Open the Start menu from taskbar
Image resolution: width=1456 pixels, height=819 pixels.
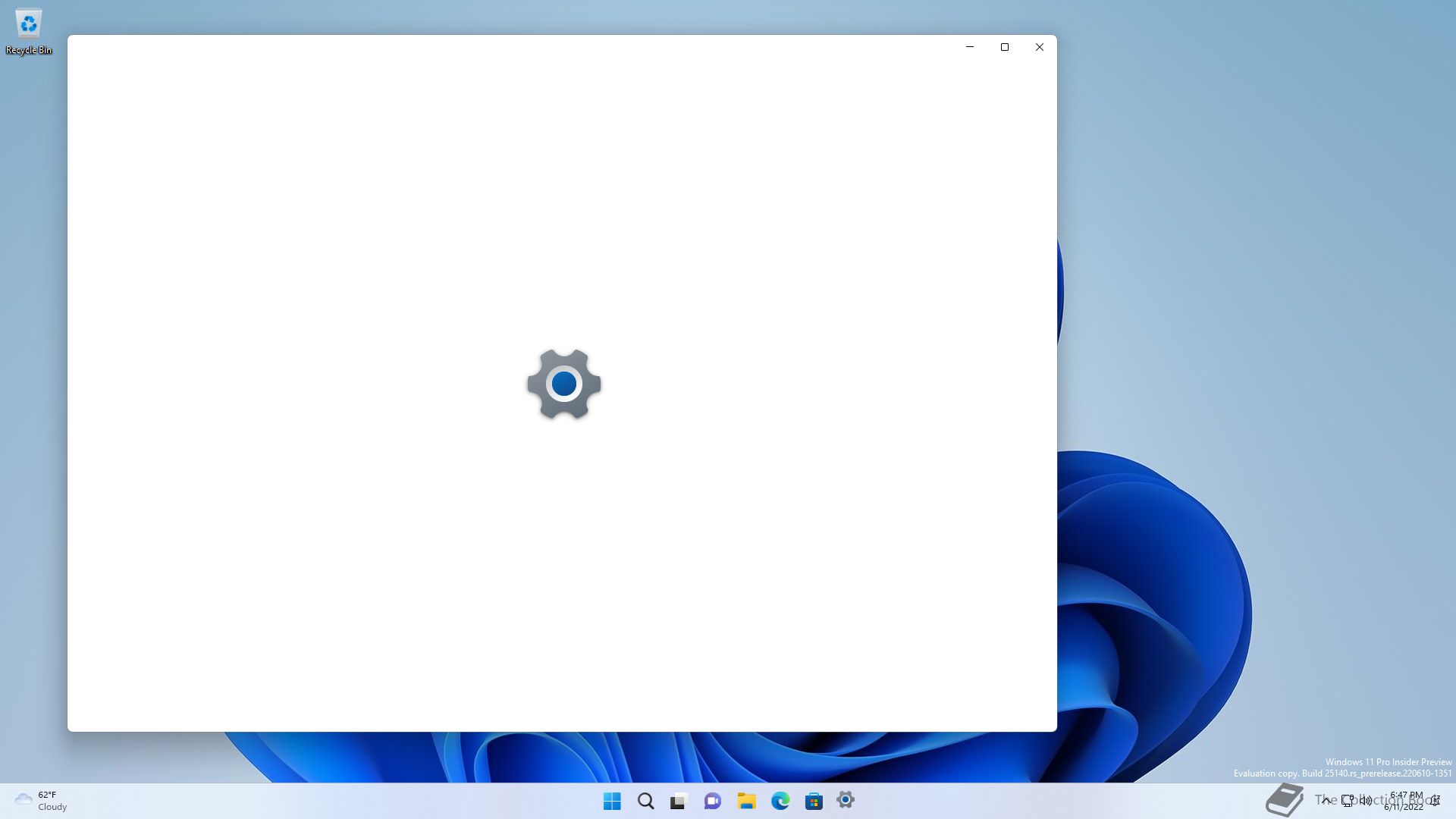[x=612, y=801]
